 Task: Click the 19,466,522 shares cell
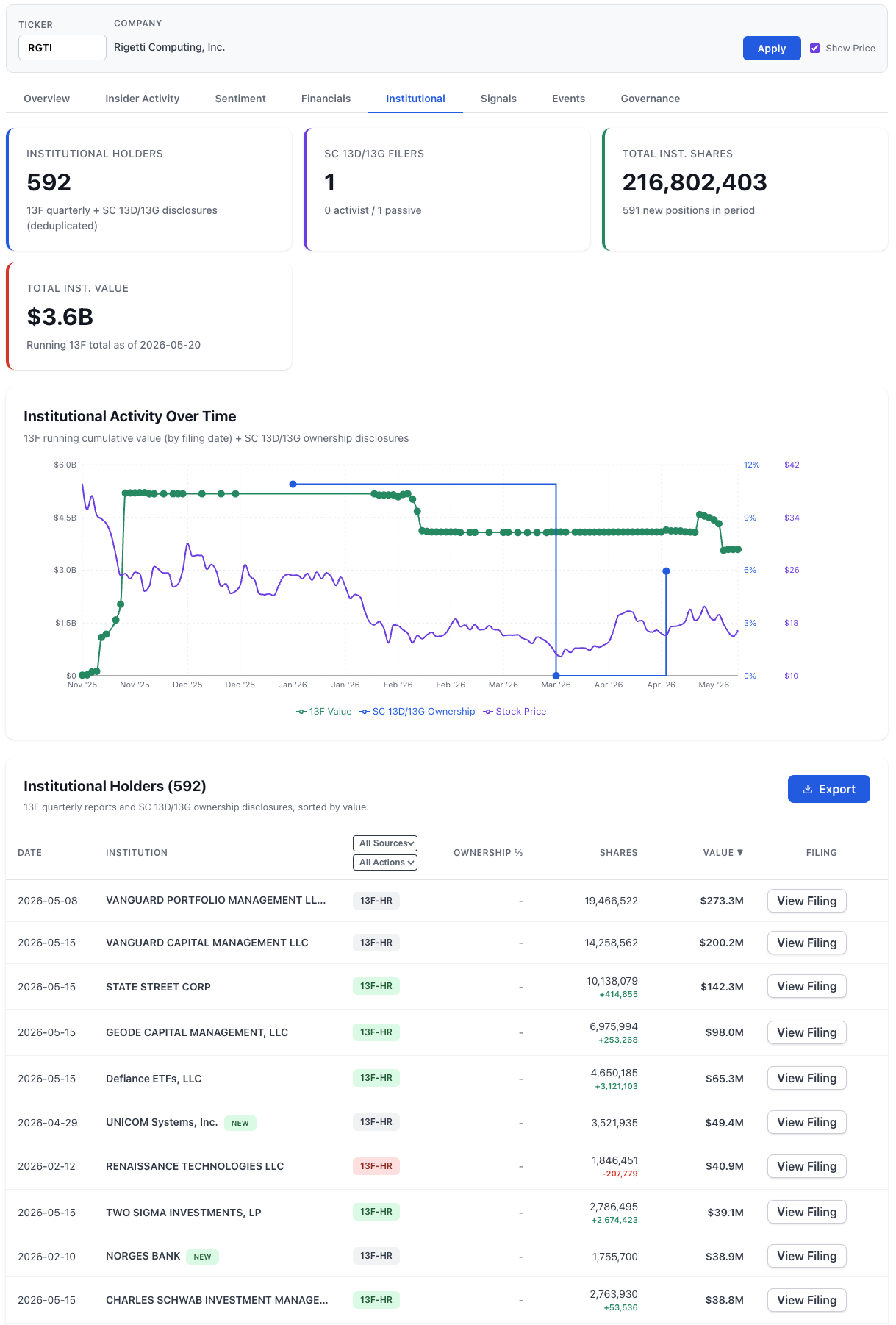(612, 901)
